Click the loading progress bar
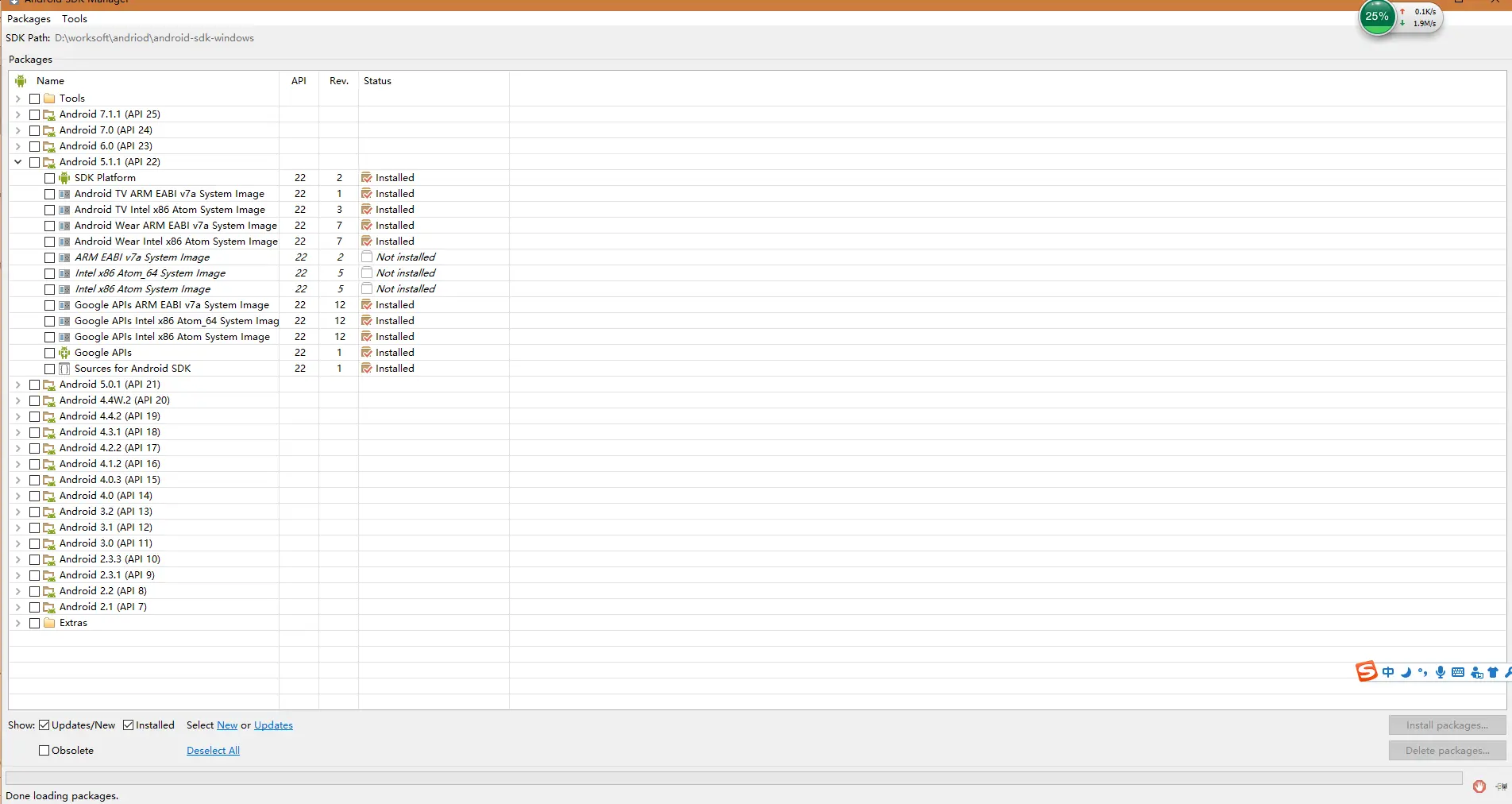The height and width of the screenshot is (804, 1512). [x=734, y=779]
